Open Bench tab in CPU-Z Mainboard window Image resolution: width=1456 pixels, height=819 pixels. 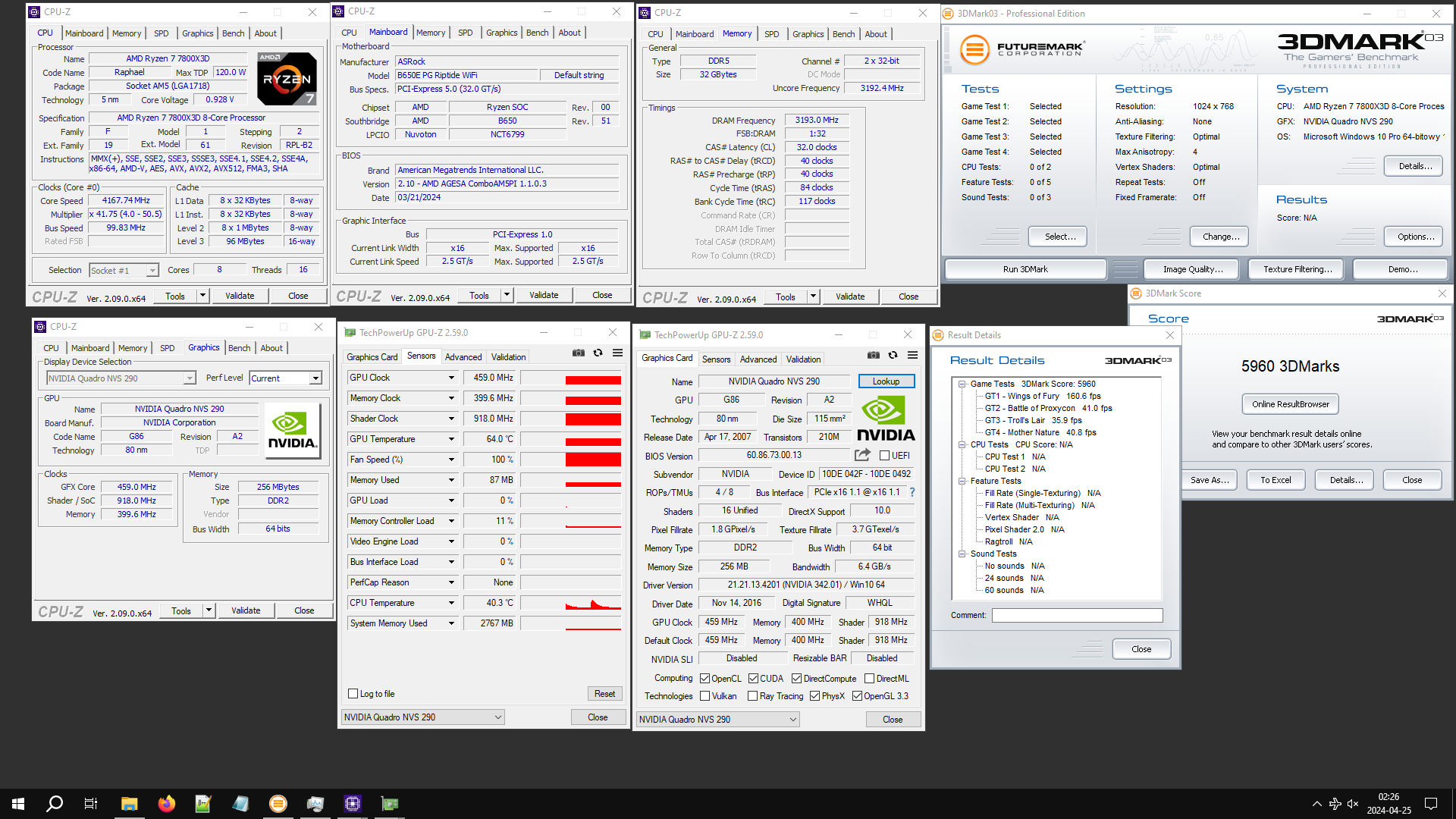tap(537, 33)
